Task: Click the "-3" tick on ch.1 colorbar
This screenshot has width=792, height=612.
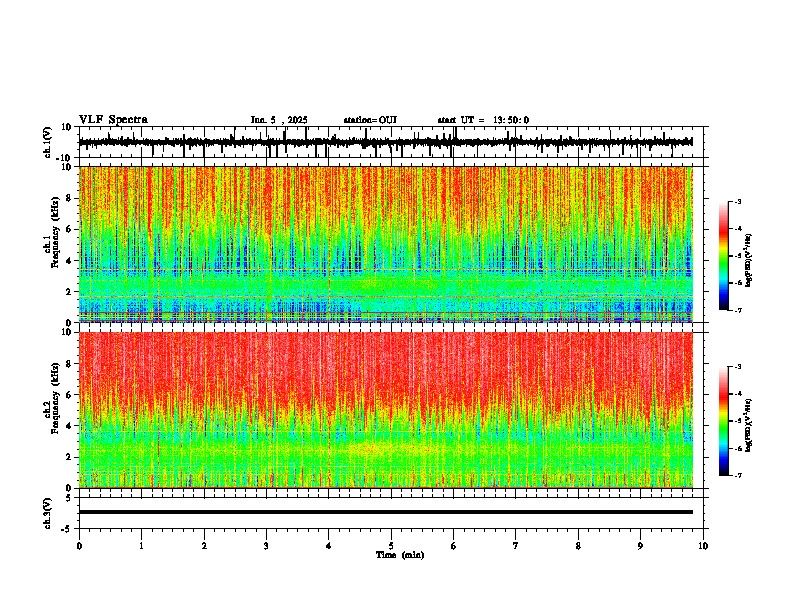Action: [737, 201]
